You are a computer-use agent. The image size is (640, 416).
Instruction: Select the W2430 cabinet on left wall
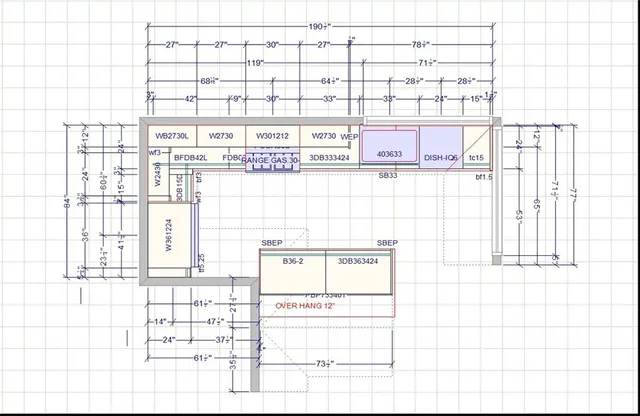158,175
